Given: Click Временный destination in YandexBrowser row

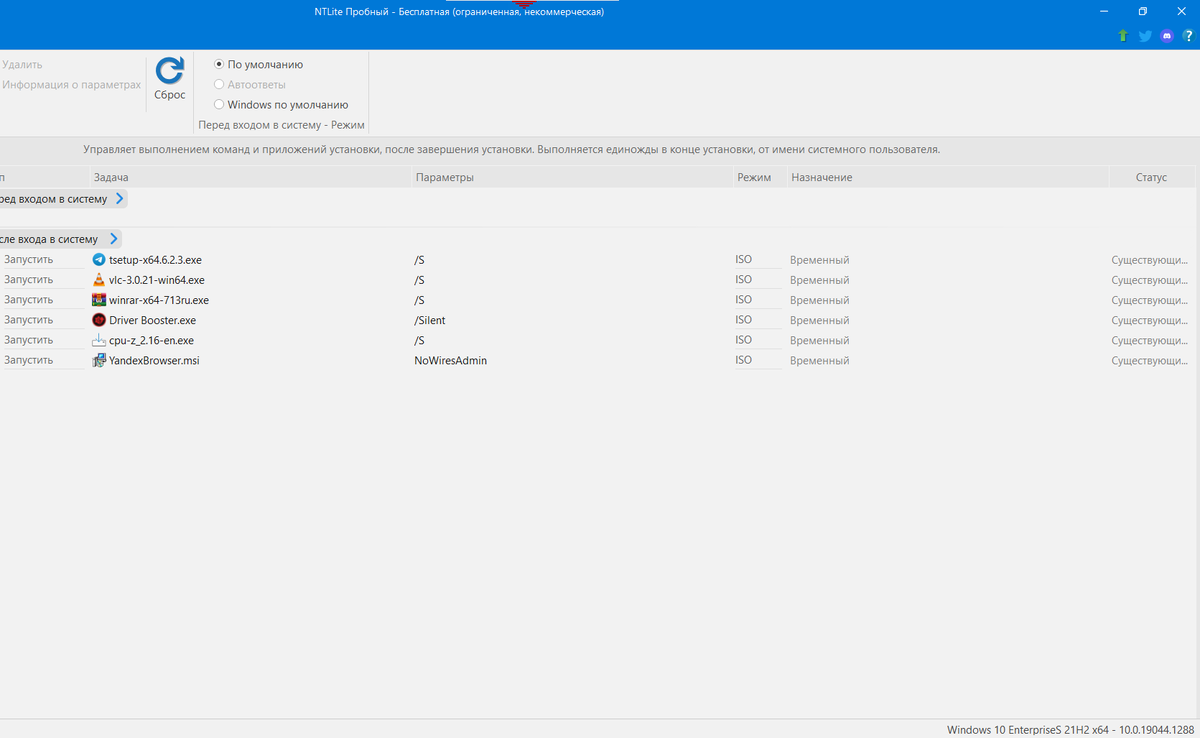Looking at the screenshot, I should pos(819,360).
